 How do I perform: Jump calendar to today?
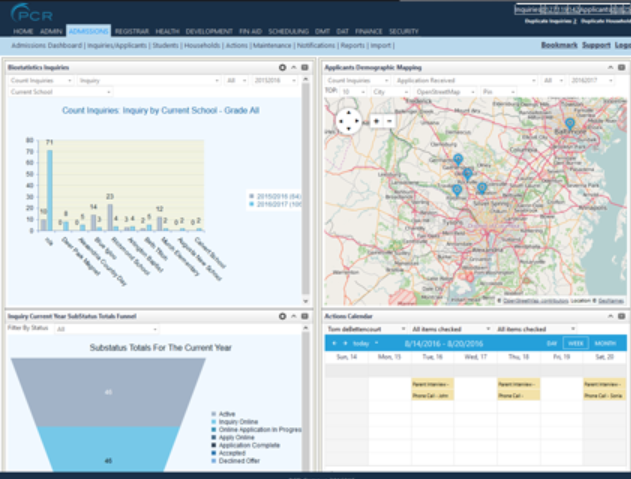point(361,343)
